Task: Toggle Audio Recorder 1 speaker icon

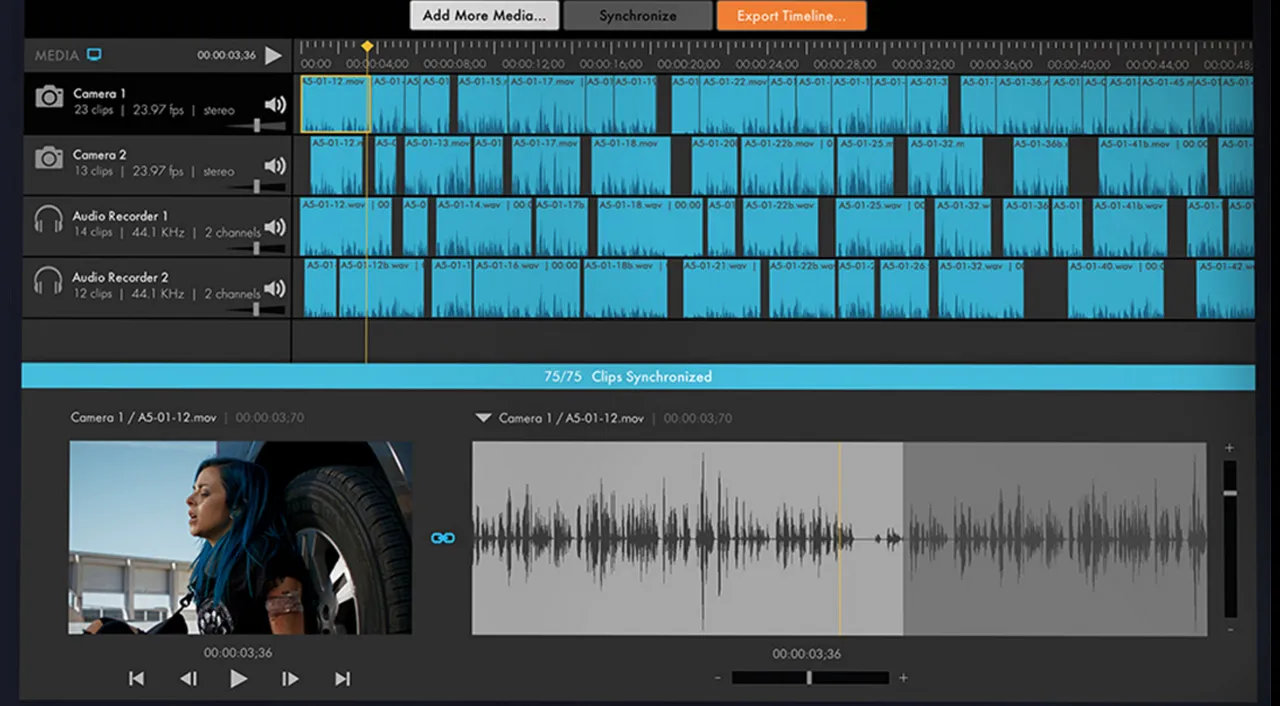Action: point(274,227)
